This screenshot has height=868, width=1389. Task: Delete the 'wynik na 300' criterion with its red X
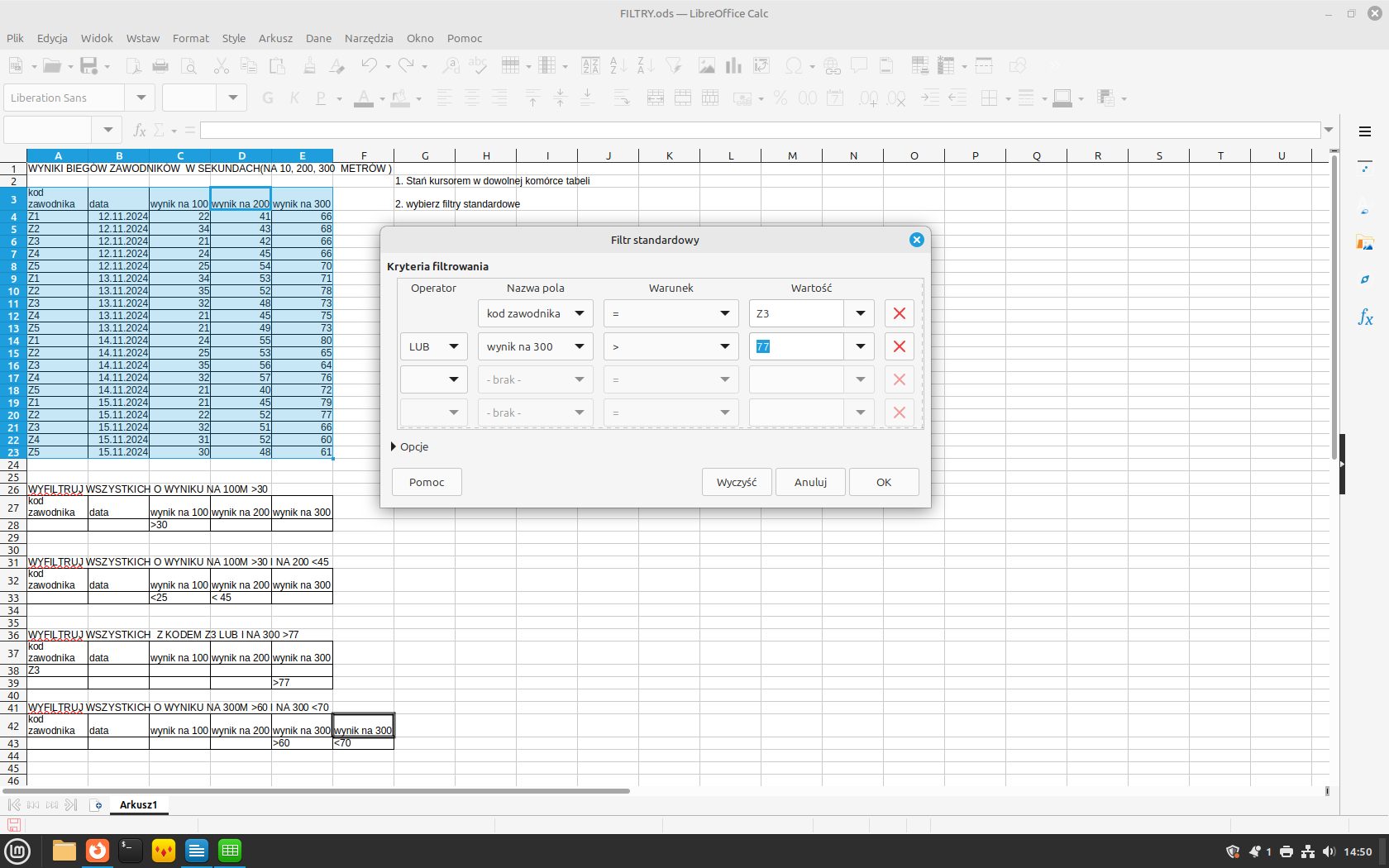899,347
